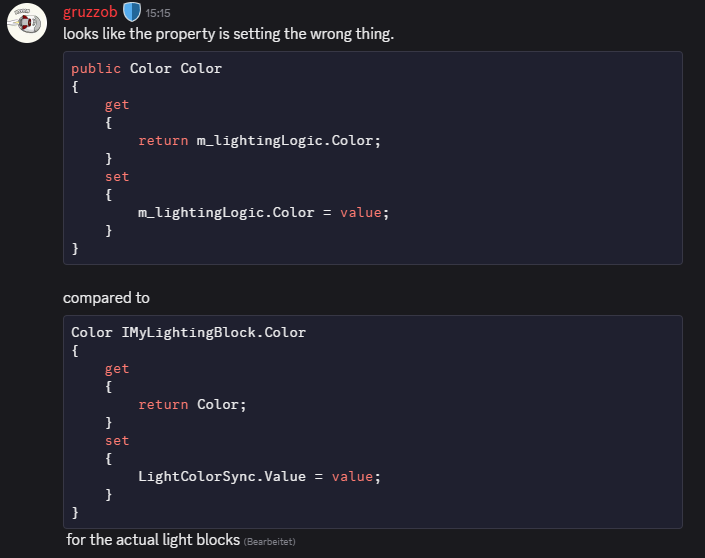Click the "for the actual light blocks" text

154,540
